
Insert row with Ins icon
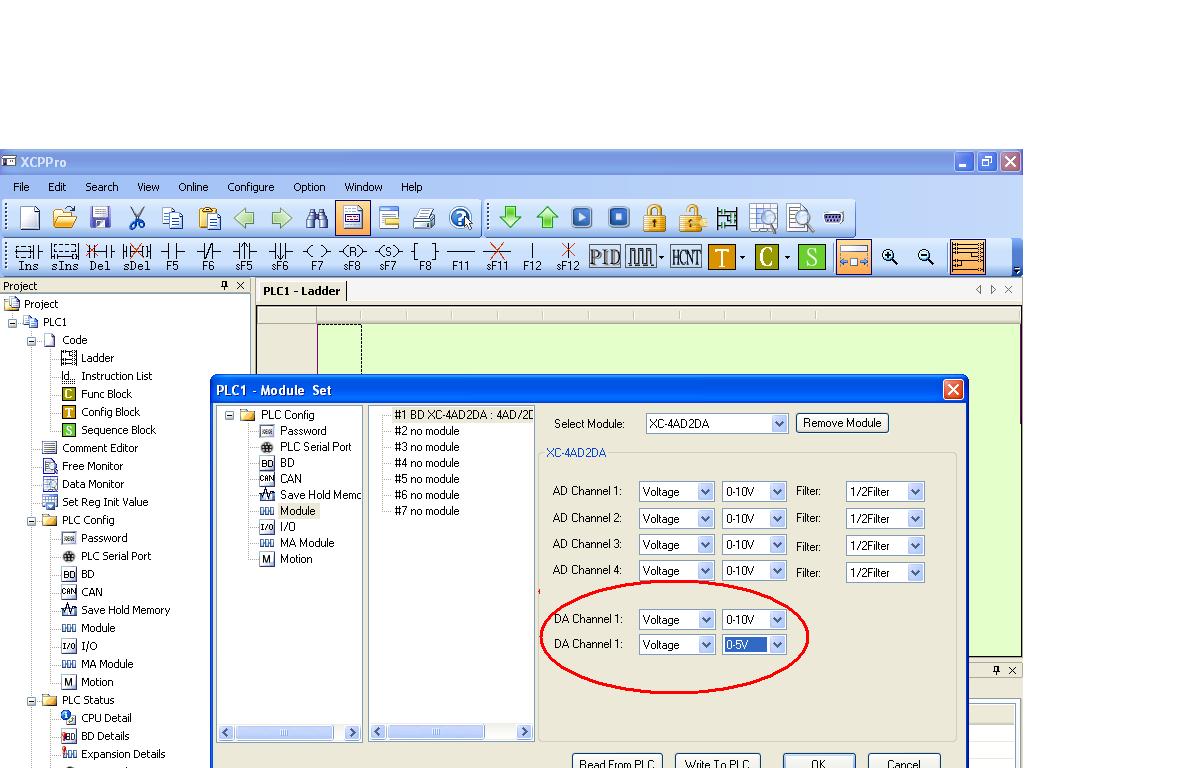point(29,257)
